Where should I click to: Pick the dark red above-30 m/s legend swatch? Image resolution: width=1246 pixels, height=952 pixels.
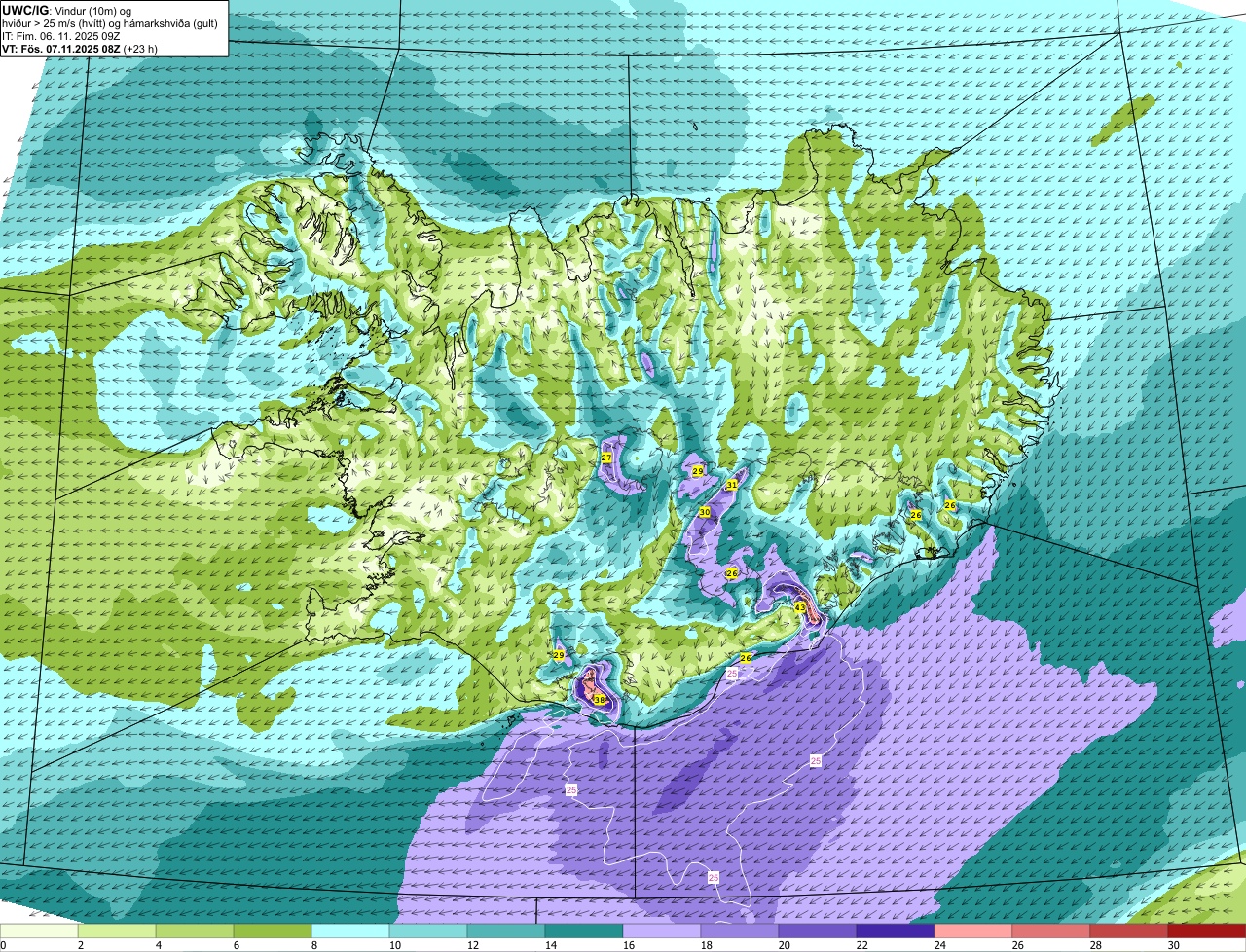[x=1207, y=931]
